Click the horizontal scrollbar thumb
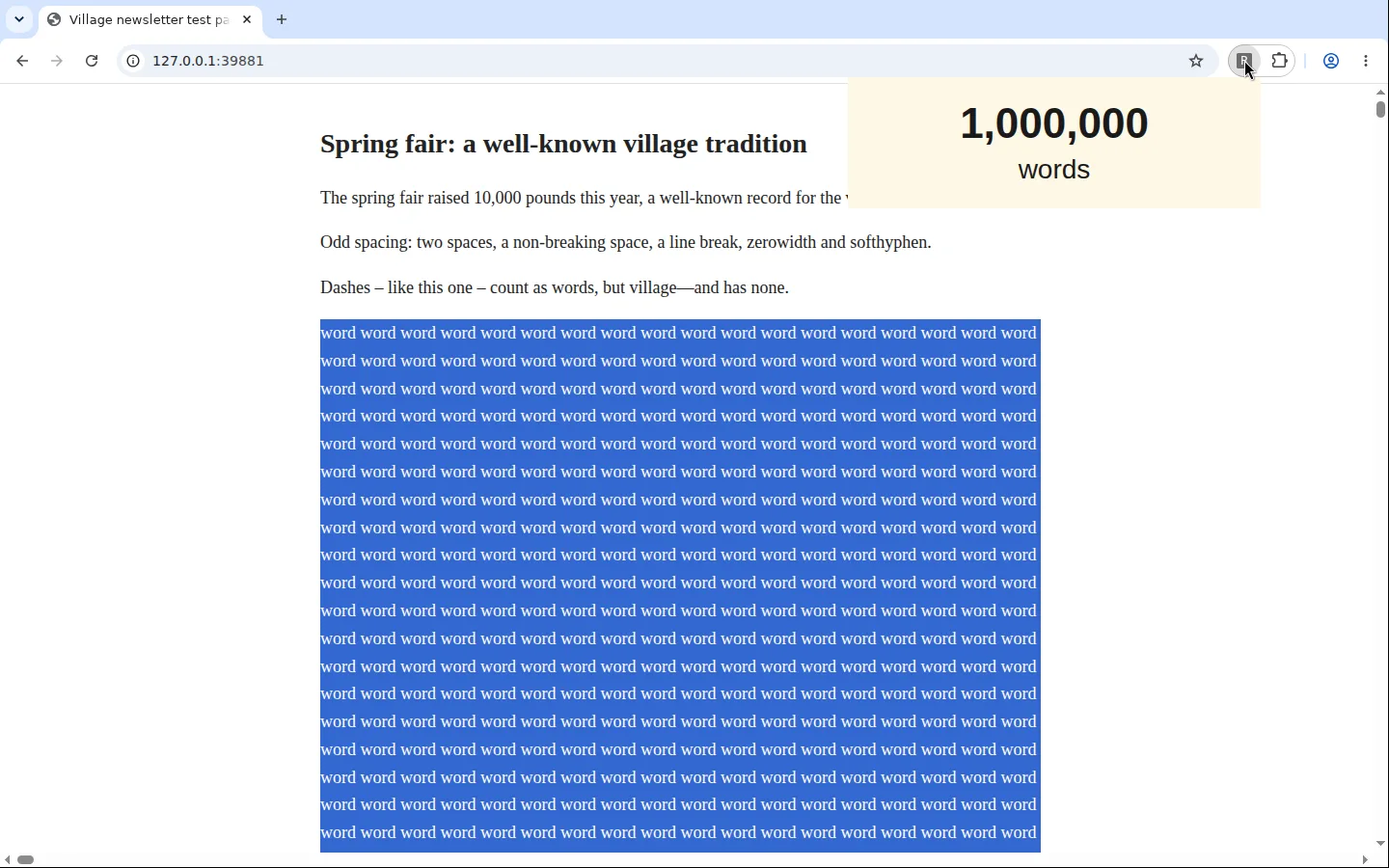 coord(27,860)
